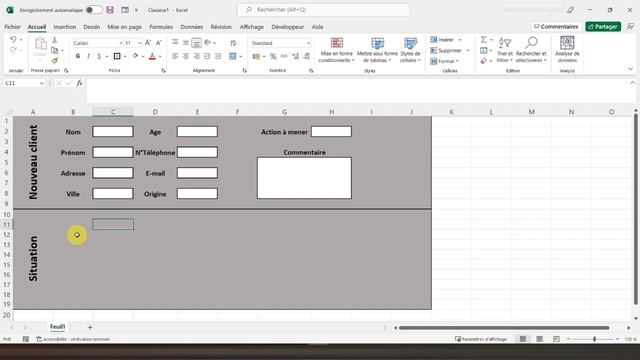Click the merge and center icon

[x=233, y=56]
